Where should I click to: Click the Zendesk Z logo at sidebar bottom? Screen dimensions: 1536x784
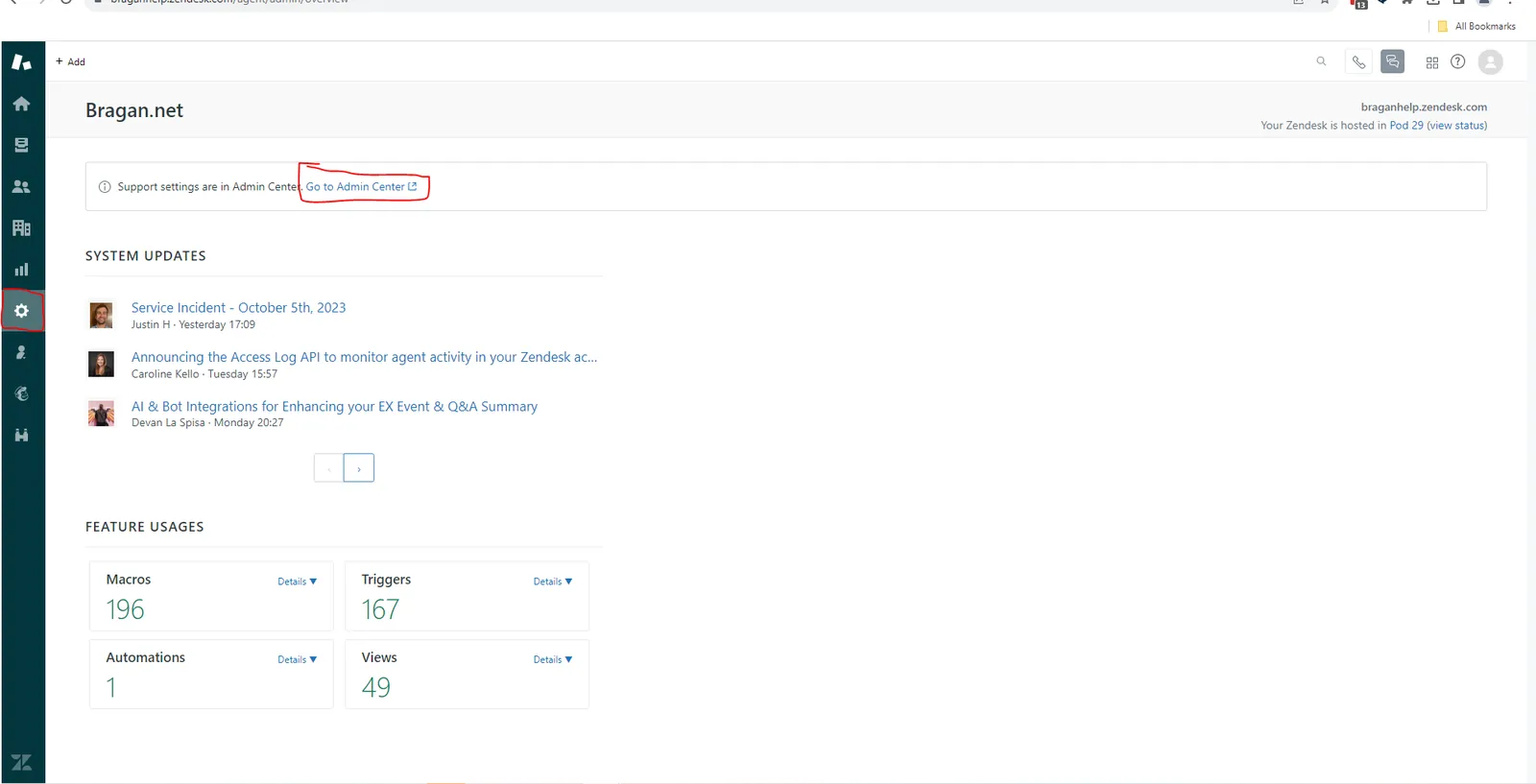[x=21, y=763]
